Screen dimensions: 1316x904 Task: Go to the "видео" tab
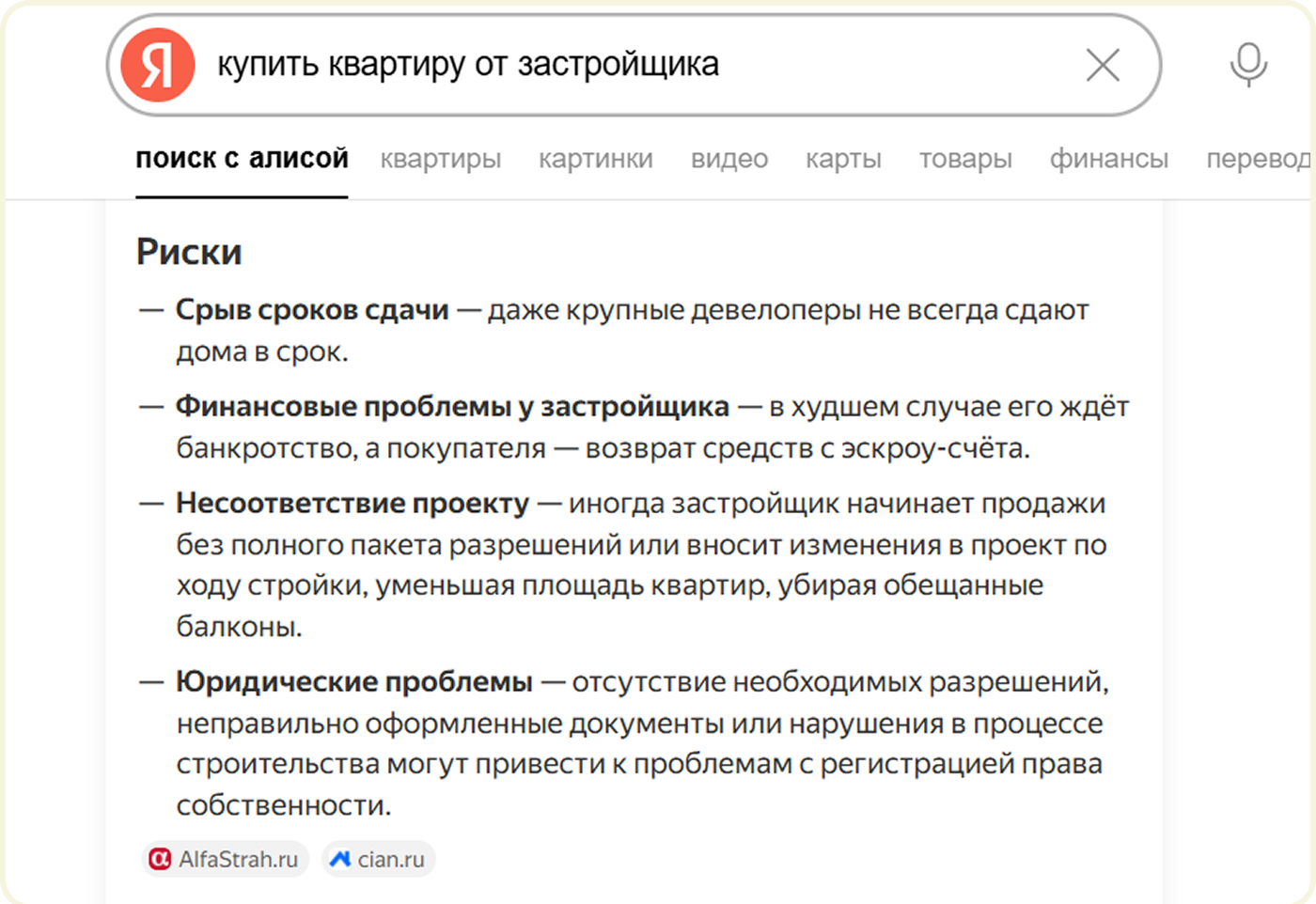pos(729,159)
